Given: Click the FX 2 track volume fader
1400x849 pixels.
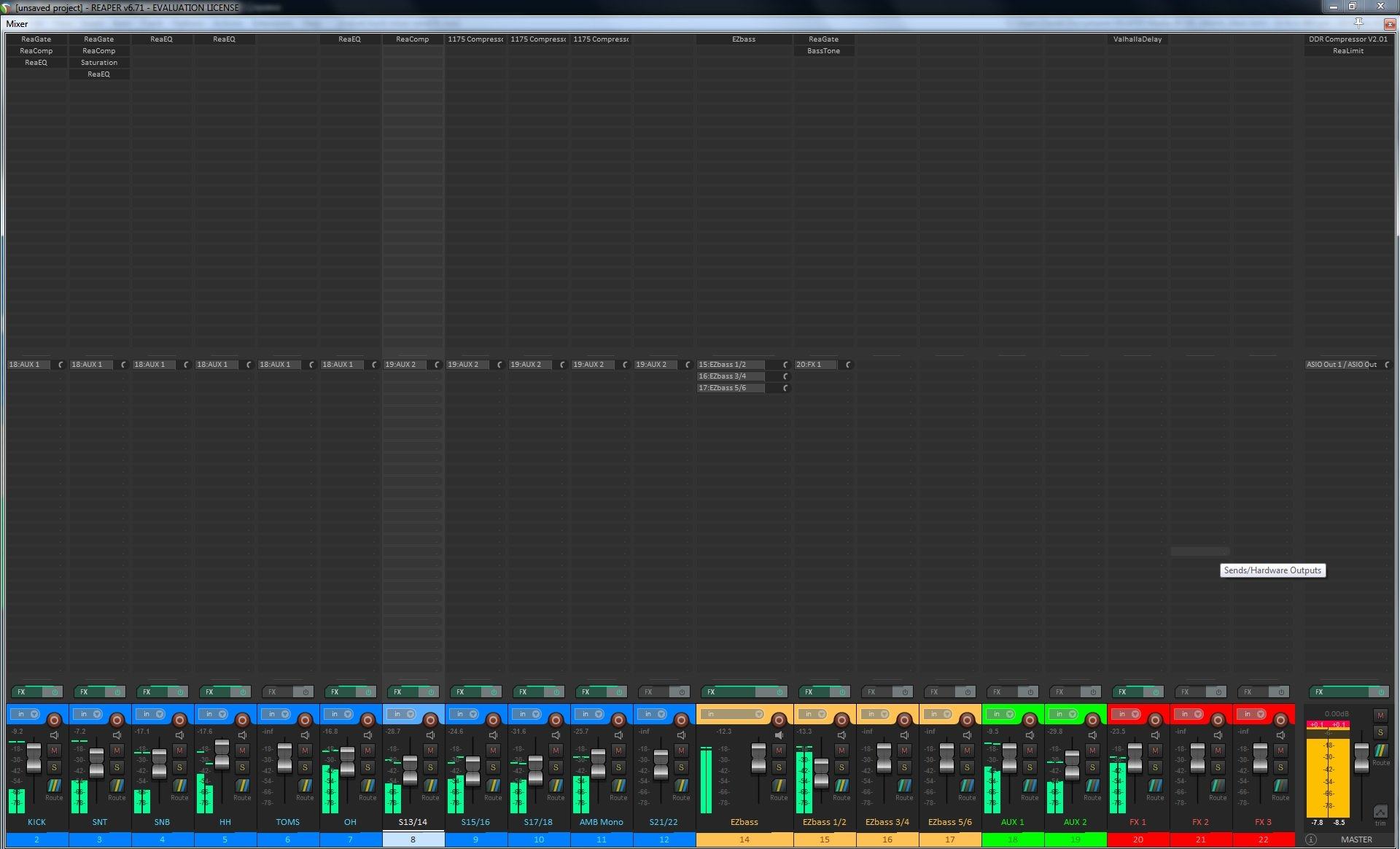Looking at the screenshot, I should coord(1197,759).
